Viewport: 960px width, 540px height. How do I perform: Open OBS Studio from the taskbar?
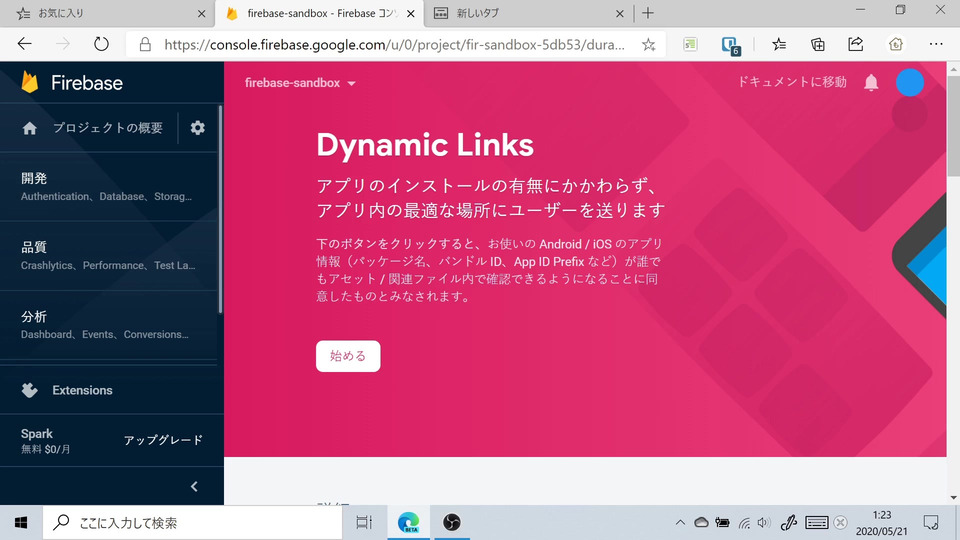pos(452,522)
